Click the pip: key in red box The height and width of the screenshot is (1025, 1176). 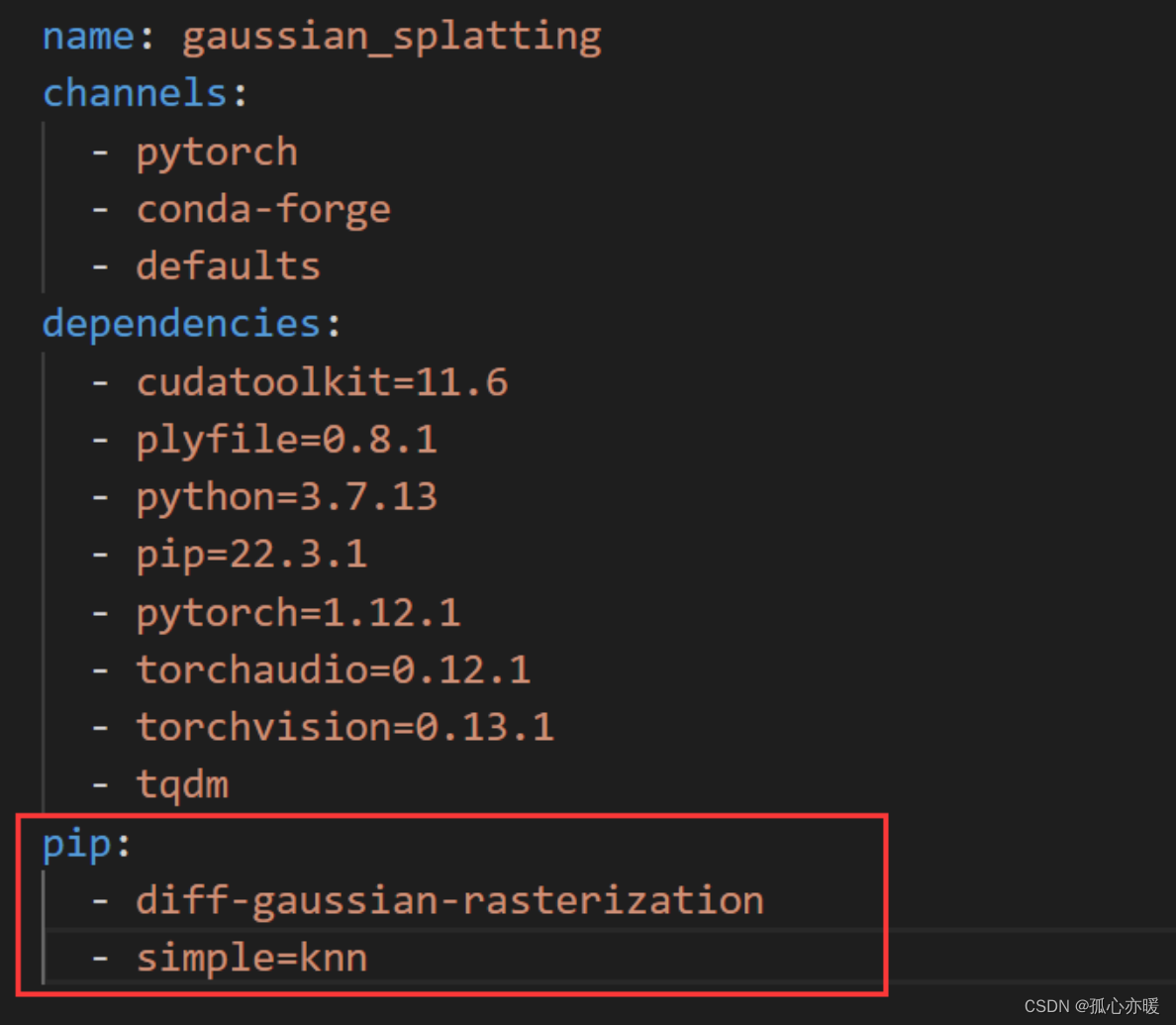coord(86,845)
